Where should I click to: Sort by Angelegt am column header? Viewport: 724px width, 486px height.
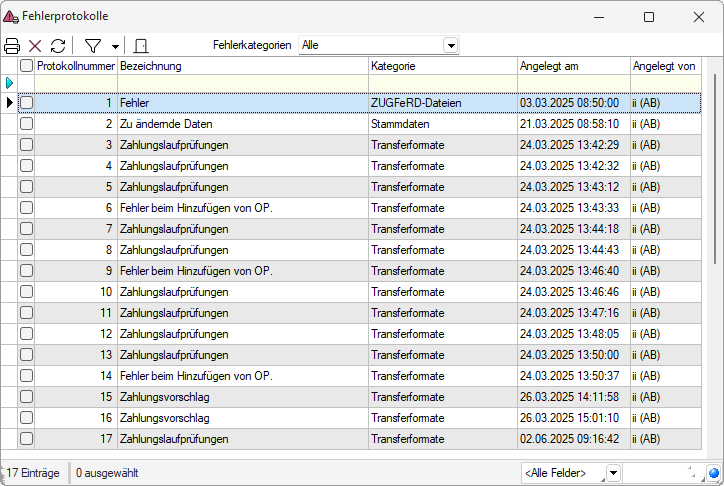click(572, 65)
